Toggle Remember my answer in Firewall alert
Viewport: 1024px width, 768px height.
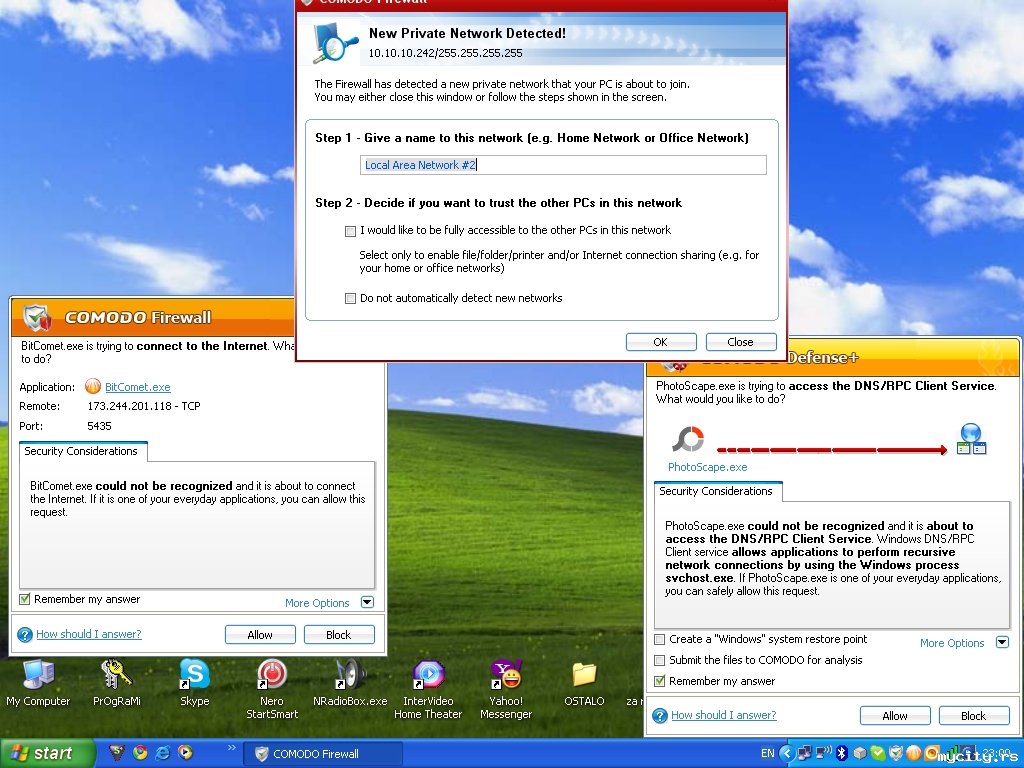coord(25,599)
